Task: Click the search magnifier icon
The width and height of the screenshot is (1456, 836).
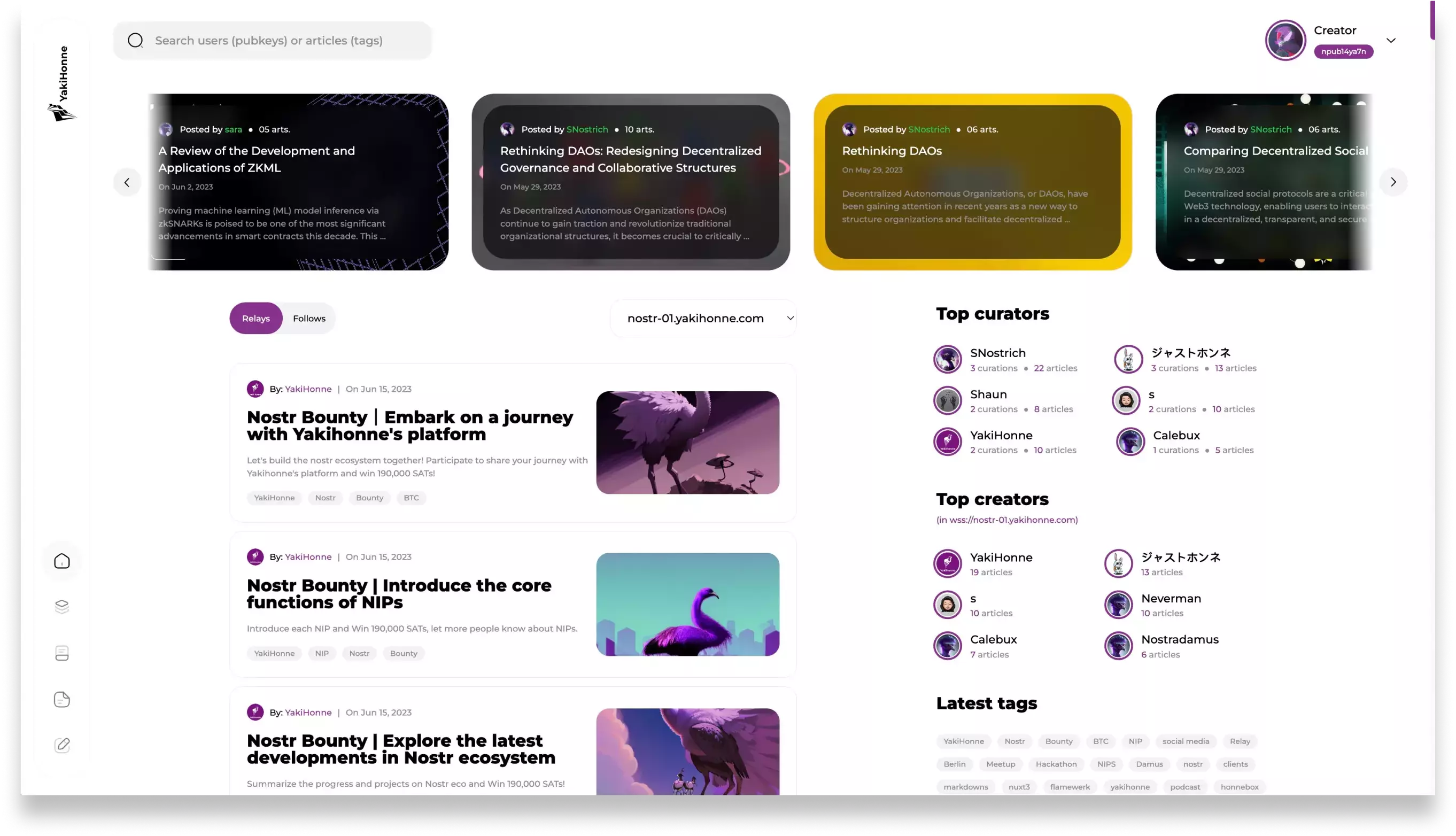Action: click(x=135, y=41)
